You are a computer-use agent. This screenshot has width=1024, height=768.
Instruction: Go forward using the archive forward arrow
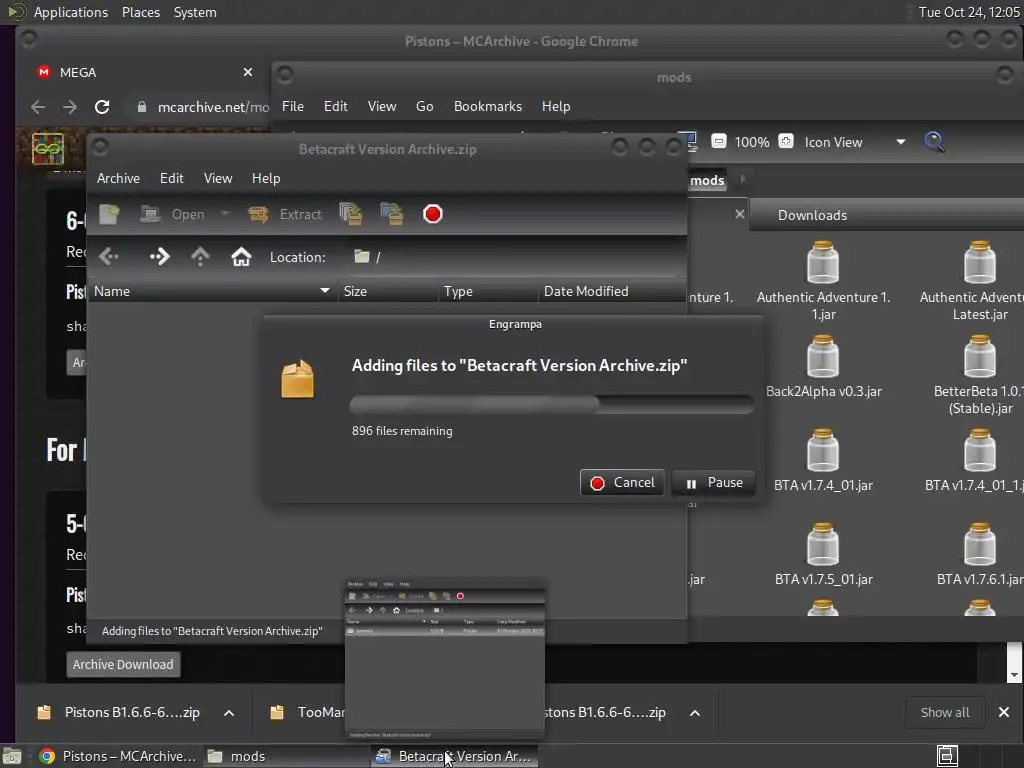159,257
